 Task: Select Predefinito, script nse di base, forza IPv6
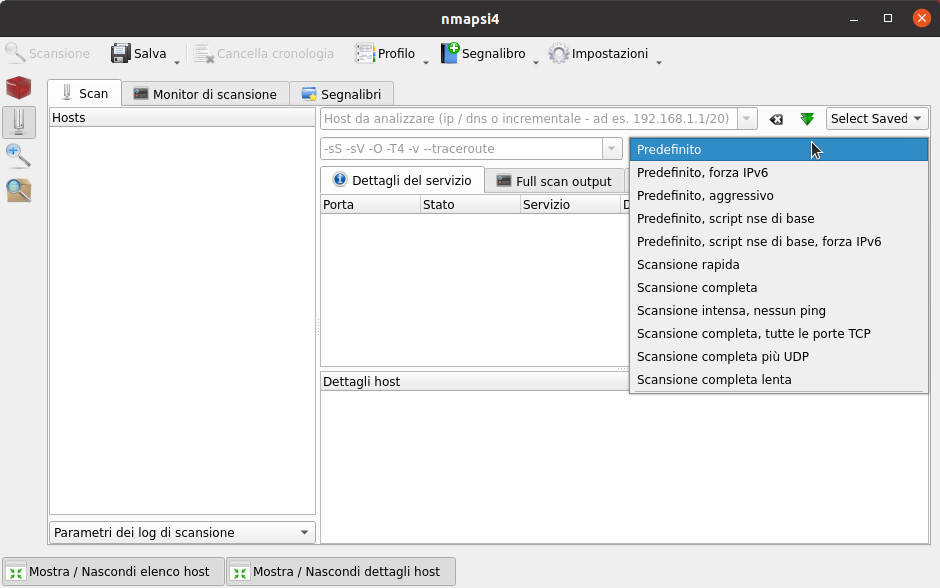coord(779,242)
